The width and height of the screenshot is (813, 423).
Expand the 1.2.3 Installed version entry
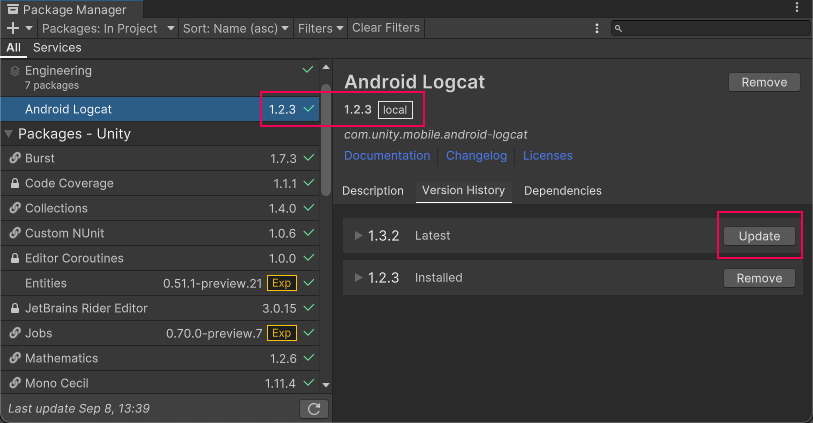point(359,278)
